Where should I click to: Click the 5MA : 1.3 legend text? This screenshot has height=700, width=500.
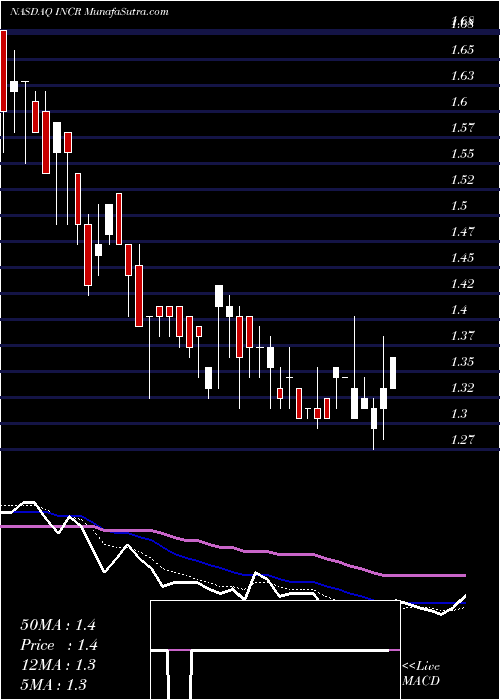[x=54, y=684]
